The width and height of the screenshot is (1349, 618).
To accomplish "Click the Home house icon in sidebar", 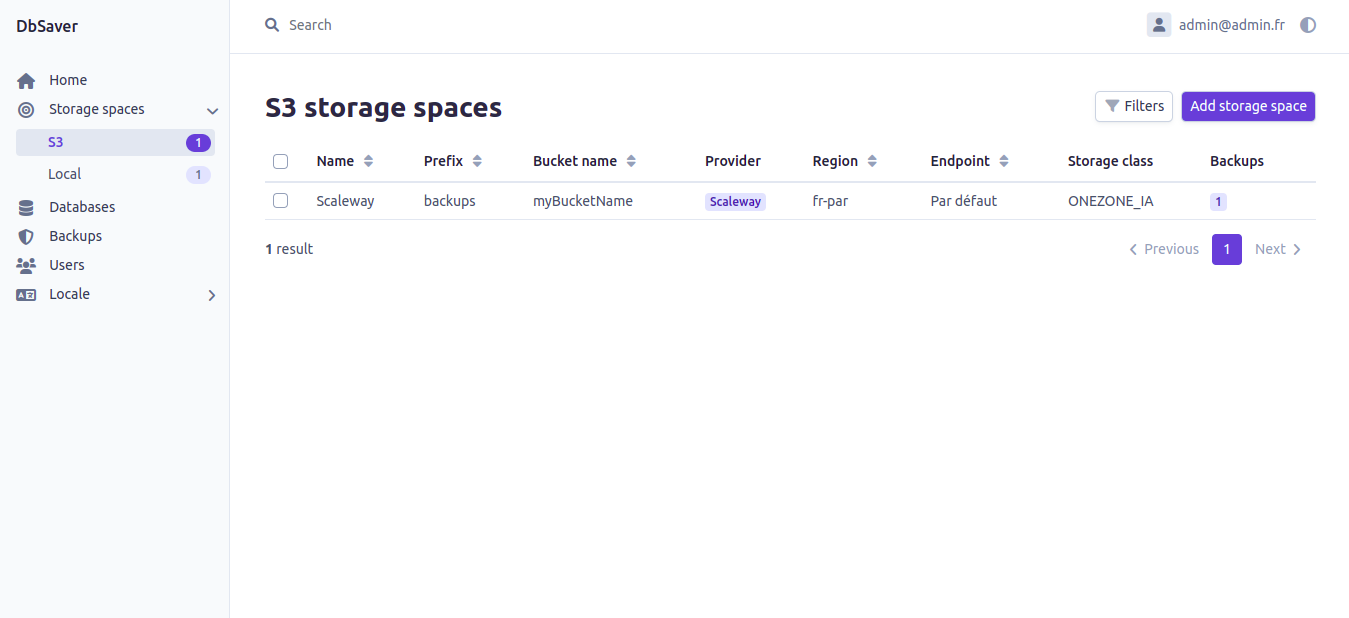I will tap(26, 81).
